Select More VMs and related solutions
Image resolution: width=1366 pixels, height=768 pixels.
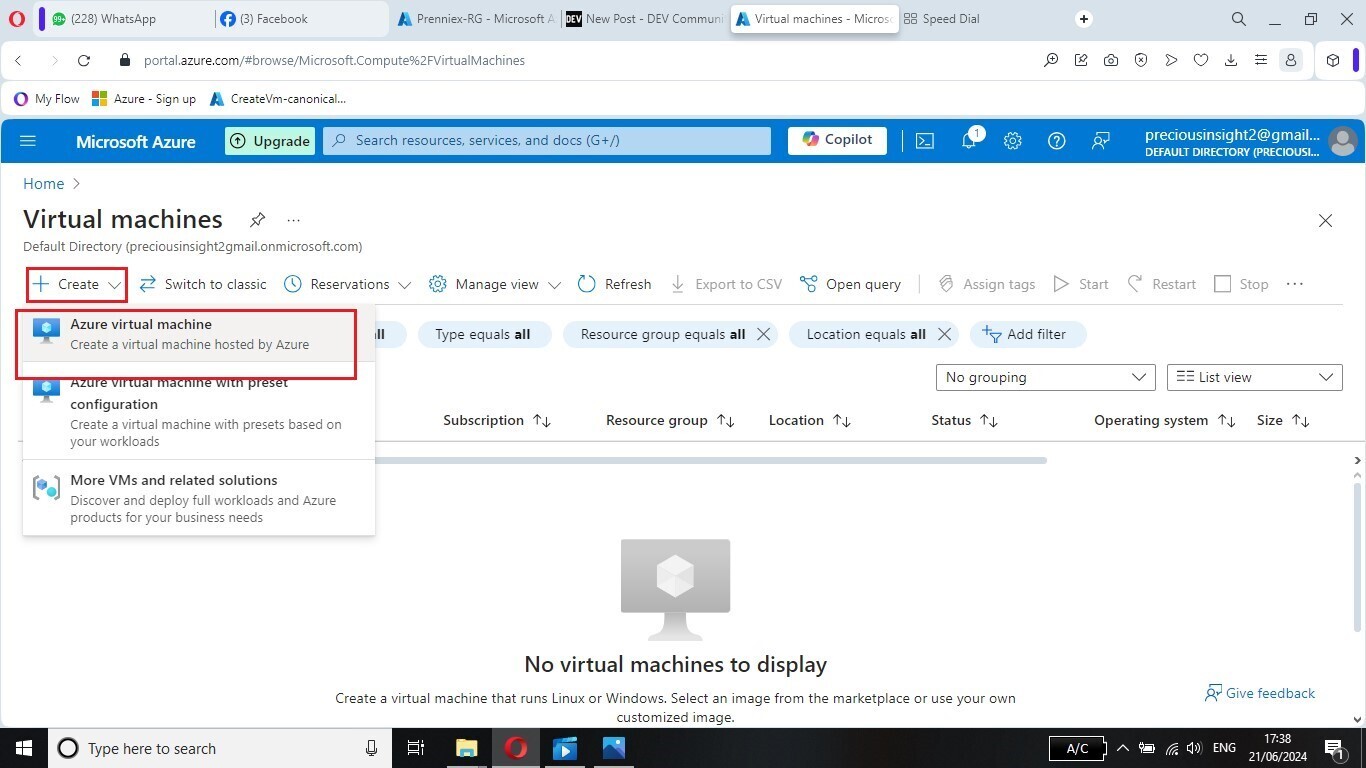pos(198,498)
